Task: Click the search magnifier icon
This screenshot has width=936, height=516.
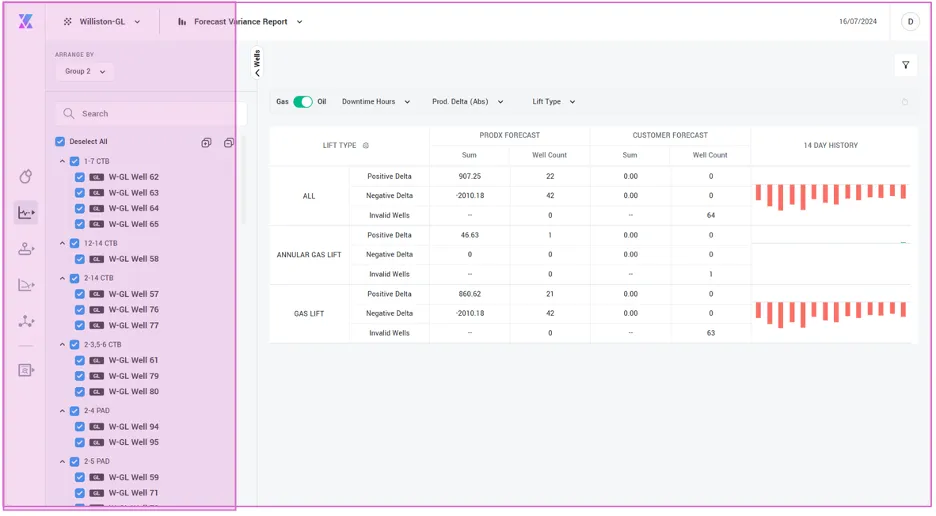Action: [x=69, y=113]
